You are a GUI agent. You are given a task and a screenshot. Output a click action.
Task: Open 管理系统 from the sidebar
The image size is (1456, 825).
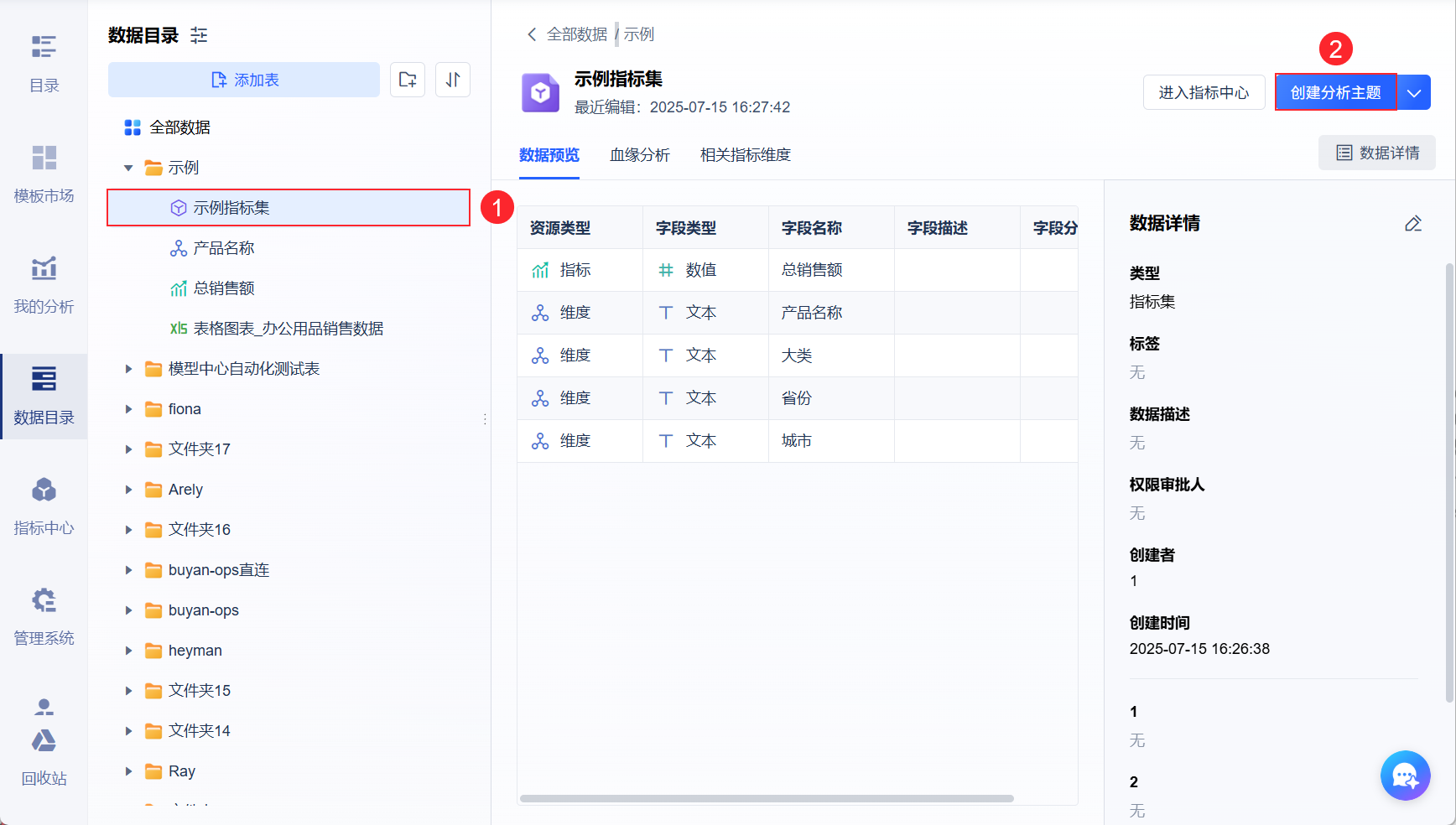coord(44,616)
